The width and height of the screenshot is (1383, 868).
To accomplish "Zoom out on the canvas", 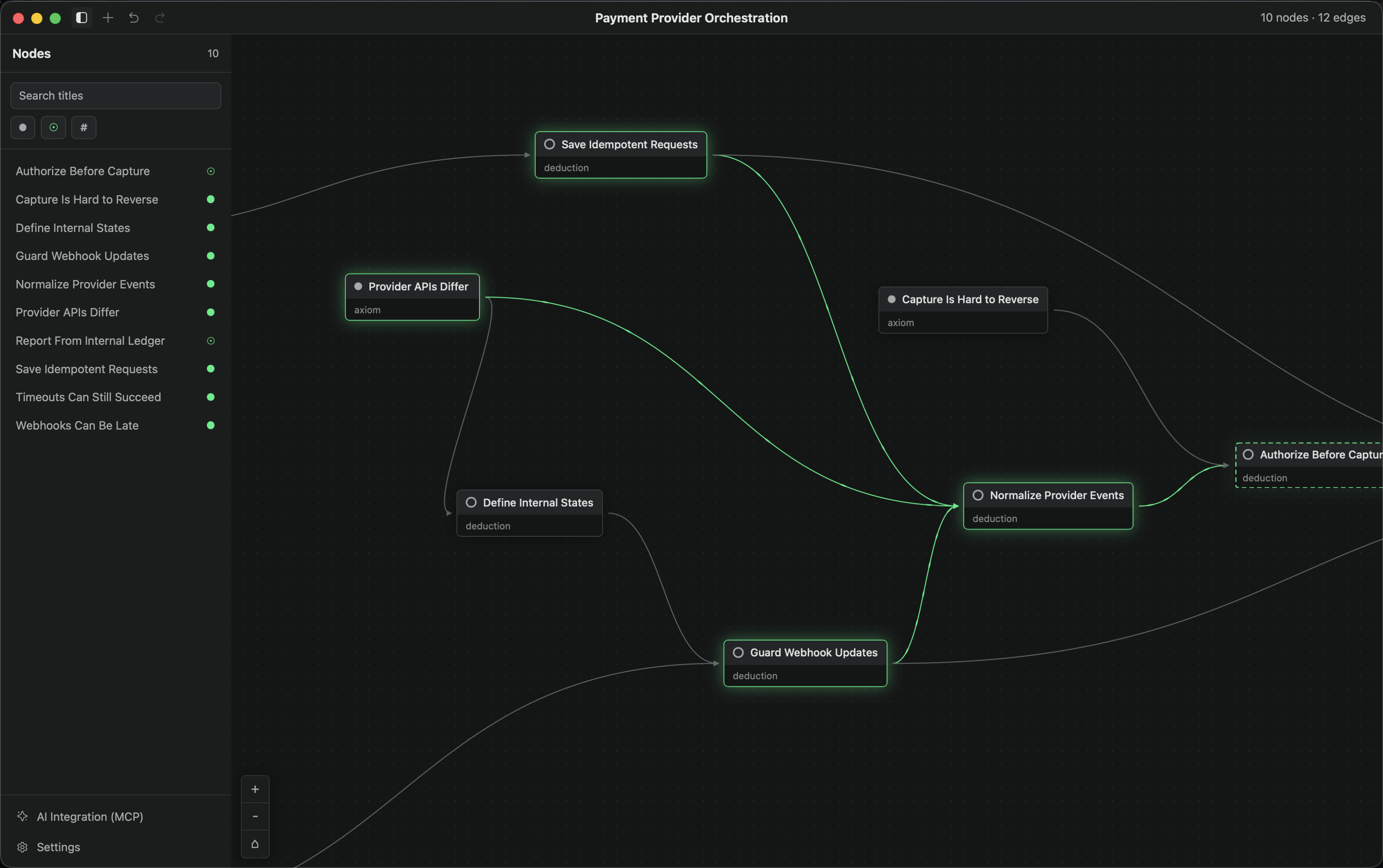I will click(255, 816).
